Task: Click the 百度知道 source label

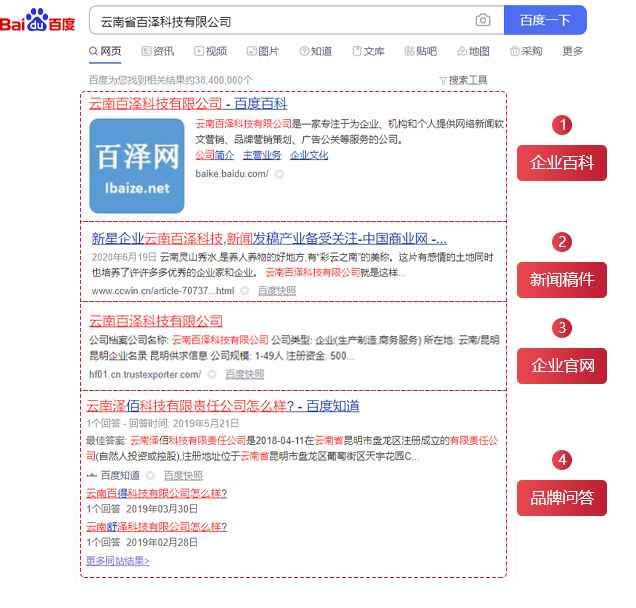Action: point(120,475)
